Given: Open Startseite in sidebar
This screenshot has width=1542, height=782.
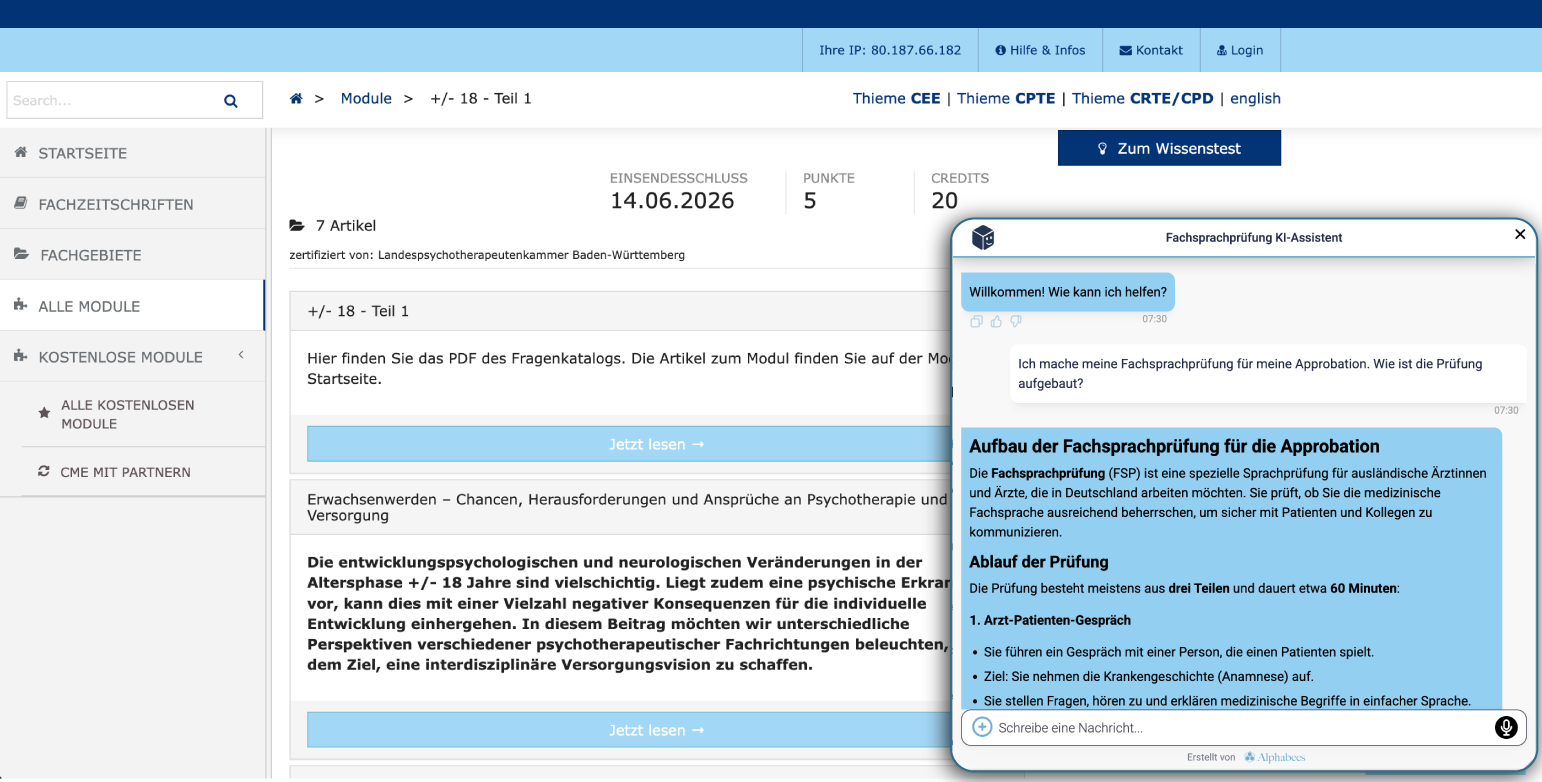Looking at the screenshot, I should (132, 153).
